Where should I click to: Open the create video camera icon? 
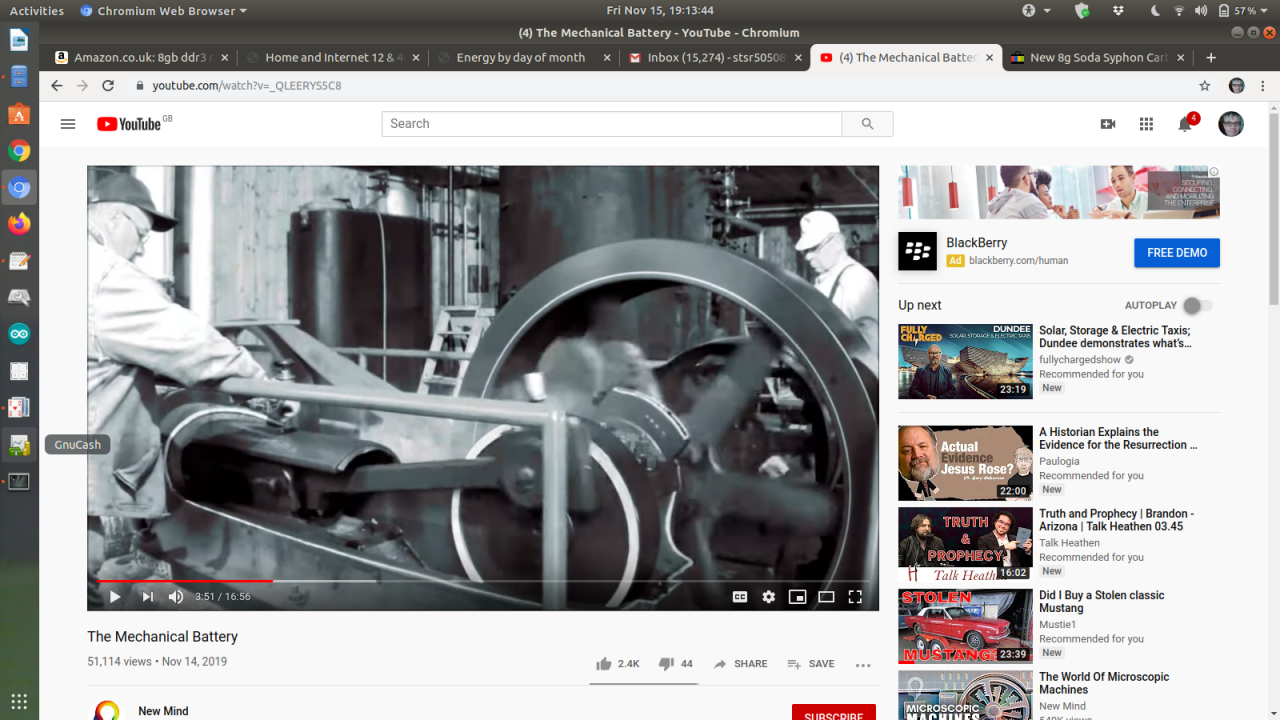[x=1107, y=124]
